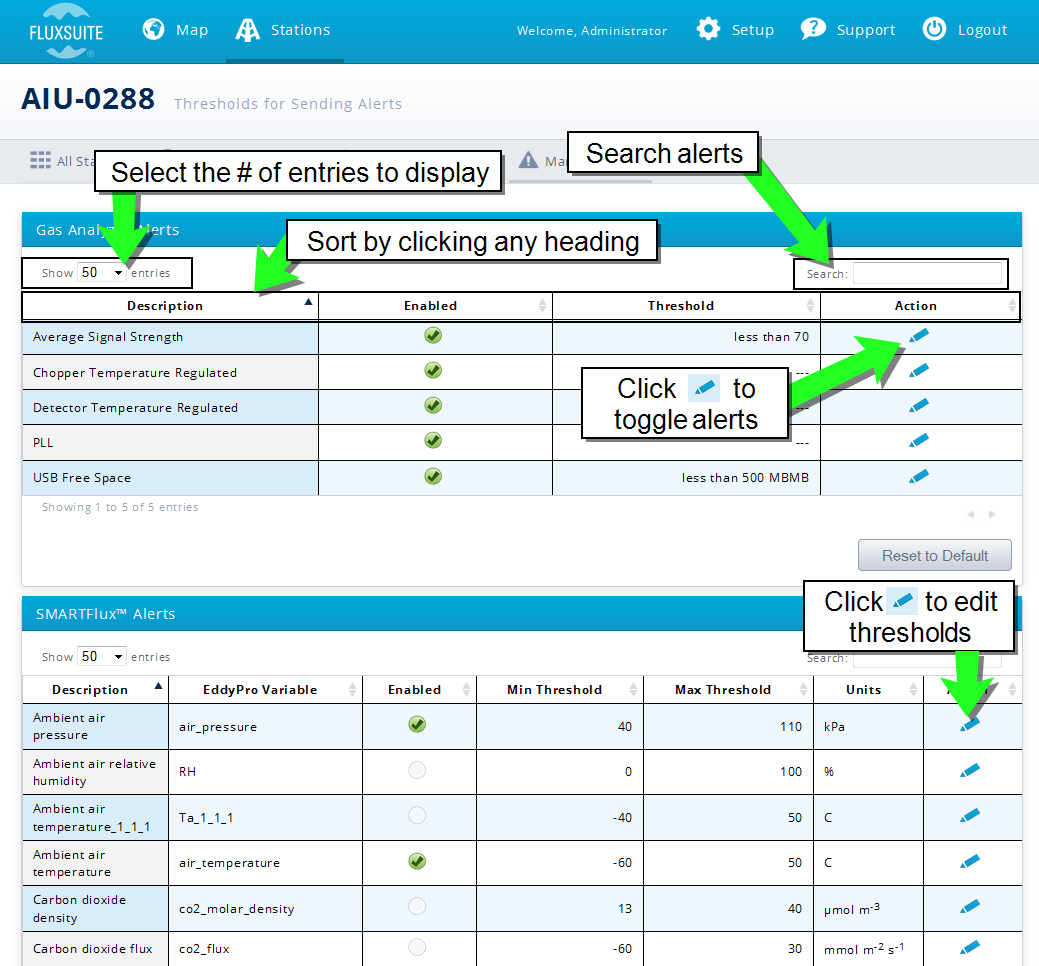1039x966 pixels.
Task: Edit Chopper Temperature Regulated alert pencil
Action: [x=918, y=371]
